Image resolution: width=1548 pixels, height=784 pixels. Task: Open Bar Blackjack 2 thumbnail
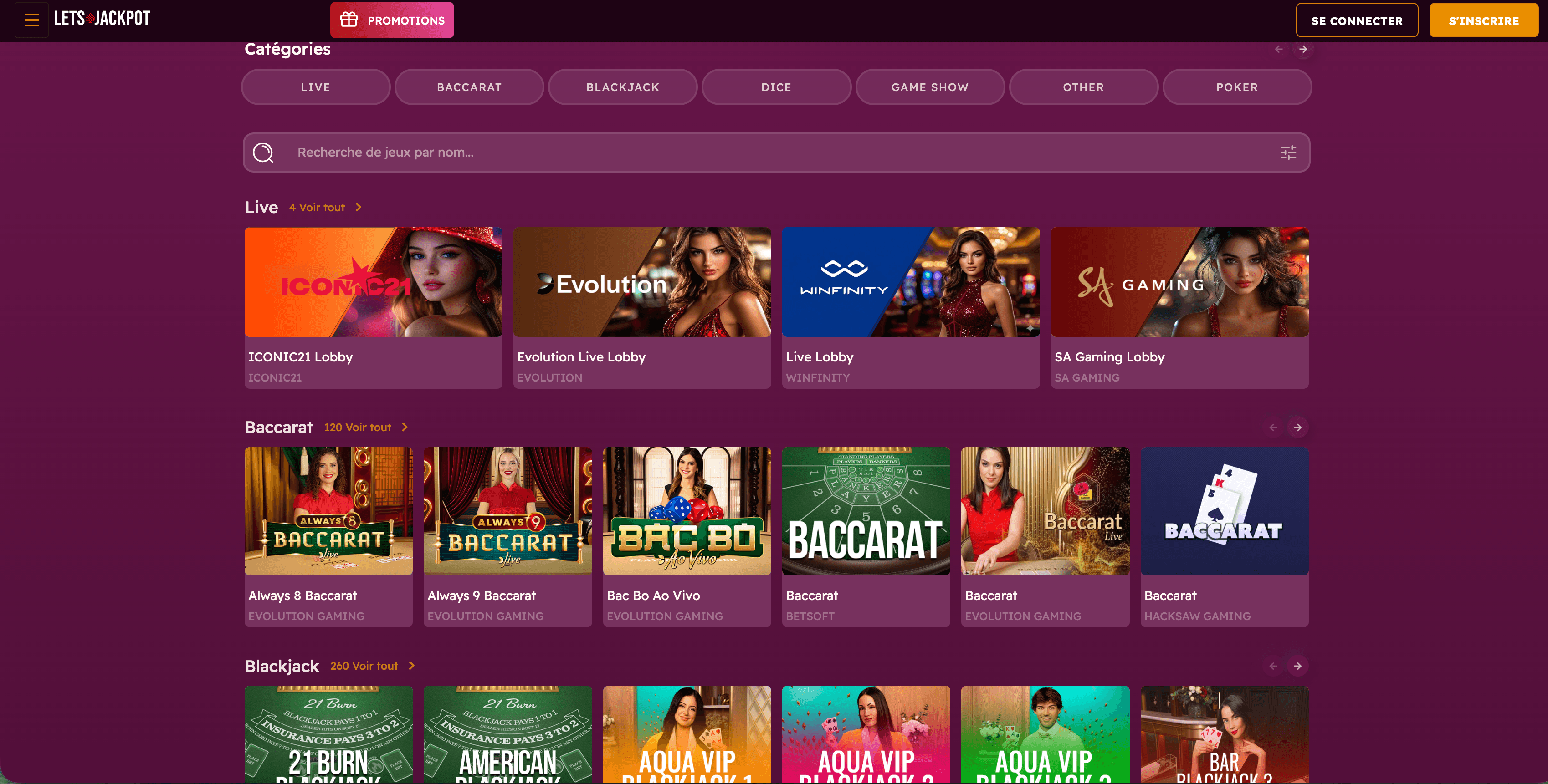[1224, 734]
